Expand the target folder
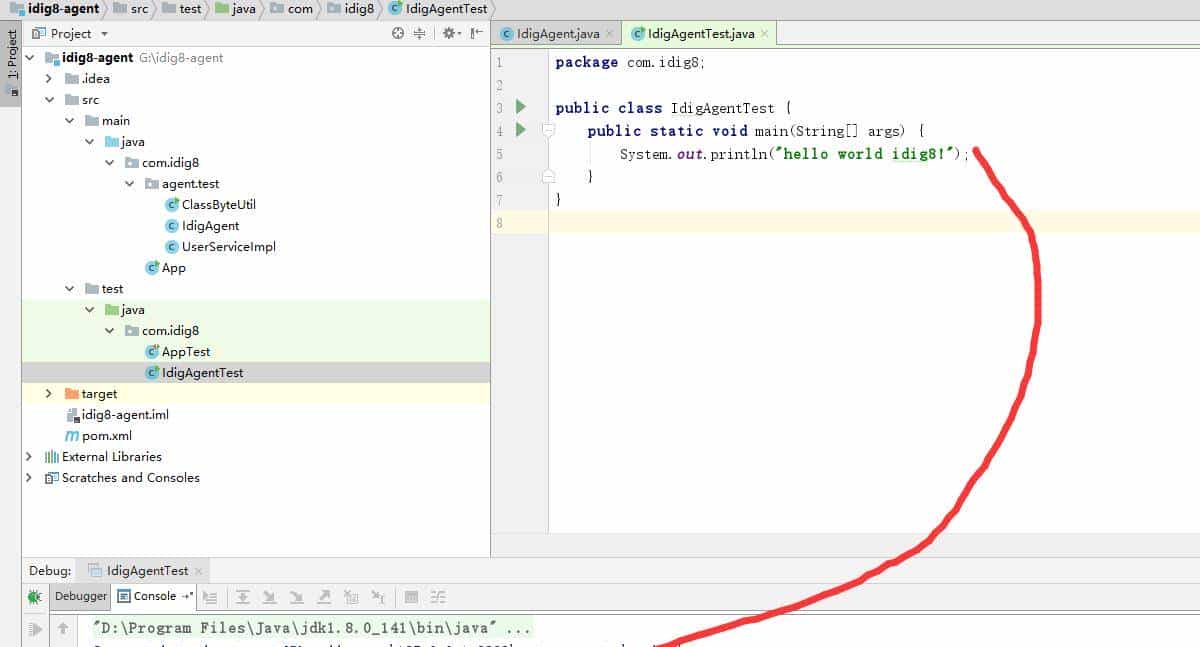This screenshot has height=647, width=1200. point(49,394)
